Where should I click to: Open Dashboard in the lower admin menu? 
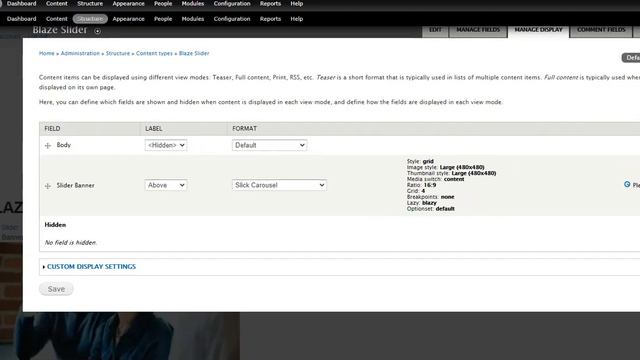point(22,19)
